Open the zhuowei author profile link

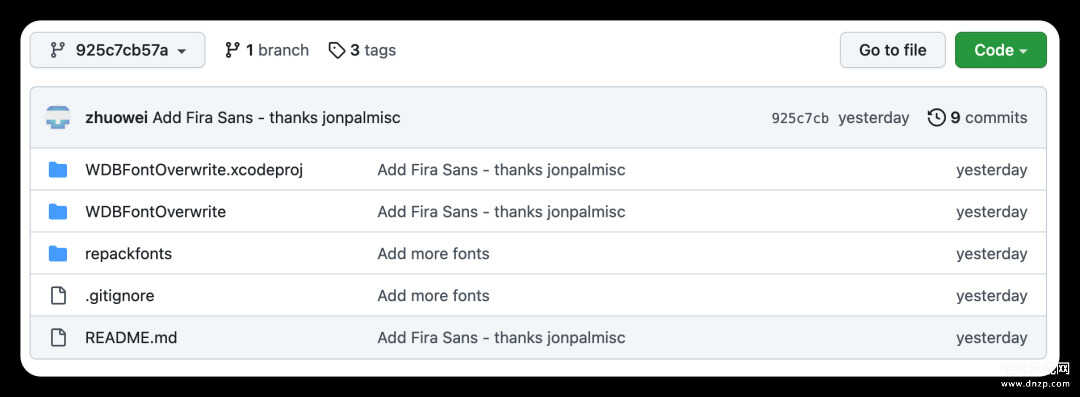coord(116,118)
